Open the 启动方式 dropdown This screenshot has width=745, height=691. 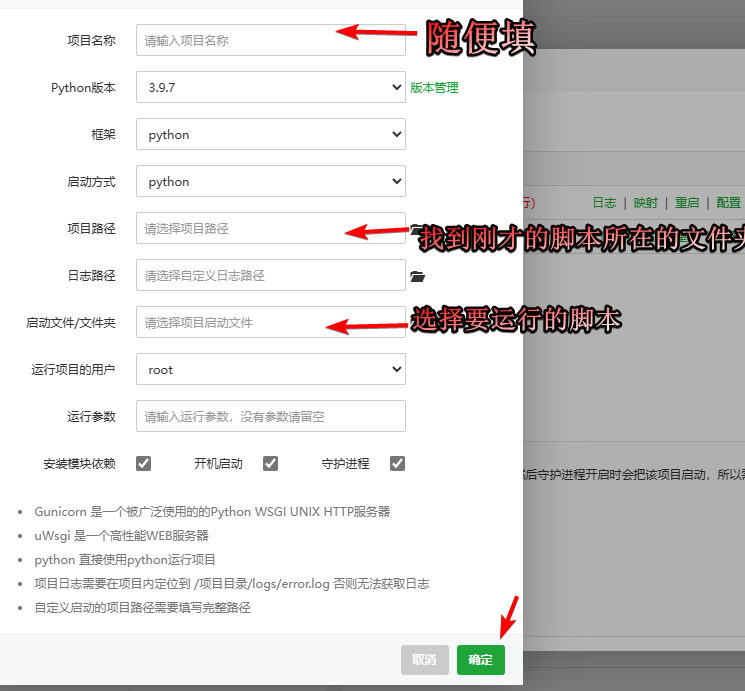click(270, 182)
